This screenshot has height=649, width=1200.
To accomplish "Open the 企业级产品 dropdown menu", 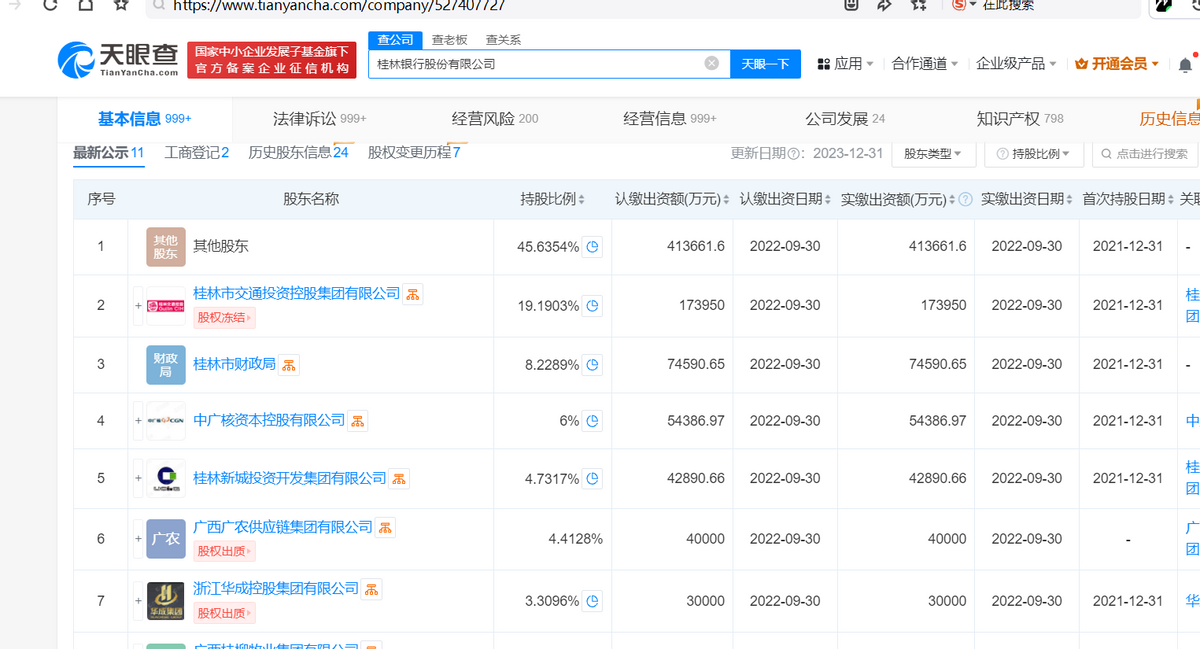I will (1016, 63).
